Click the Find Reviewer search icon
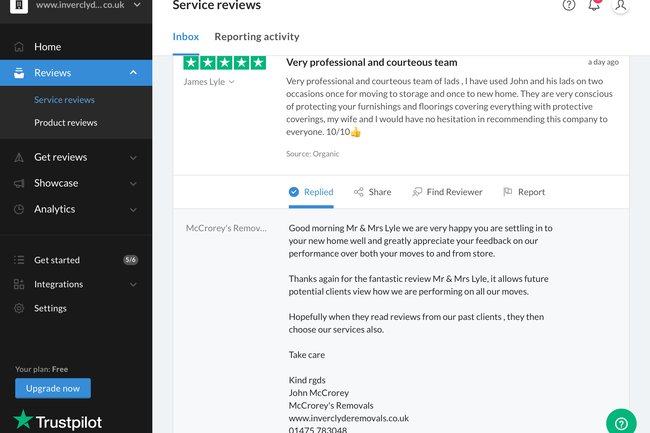Screen dimensions: 650x433 417,192
